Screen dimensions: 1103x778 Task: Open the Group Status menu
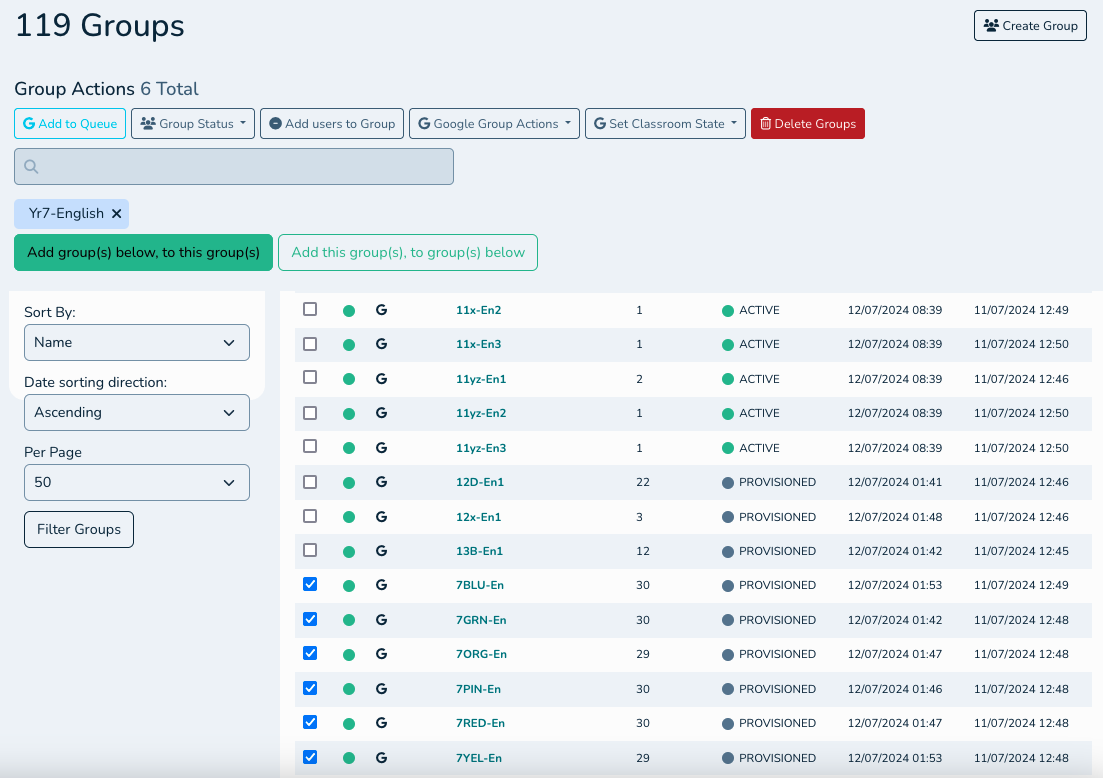pyautogui.click(x=193, y=124)
